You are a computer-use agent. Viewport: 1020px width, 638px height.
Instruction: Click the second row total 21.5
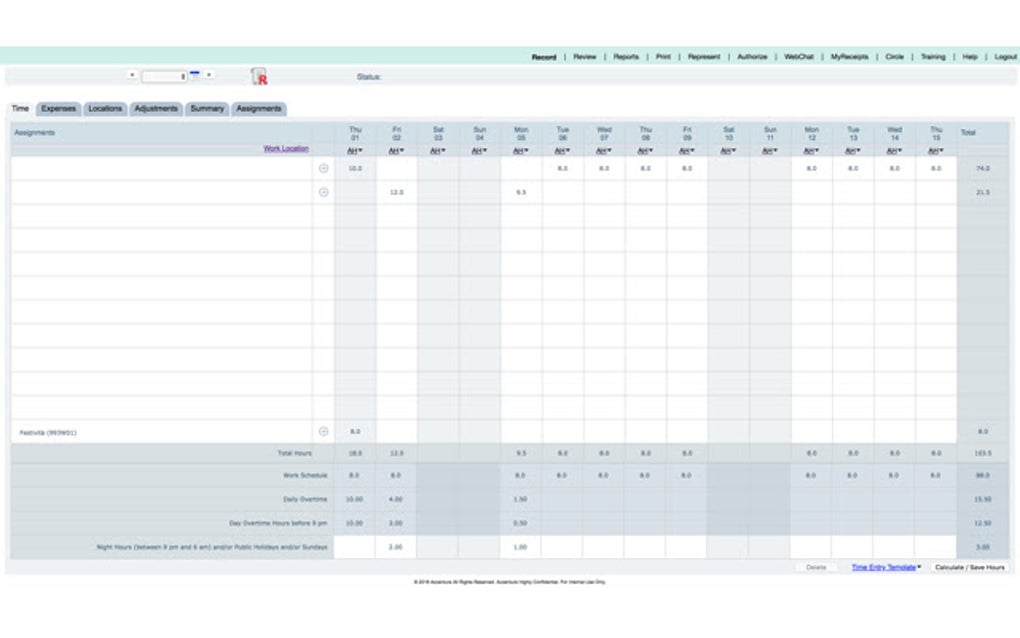[x=983, y=193]
